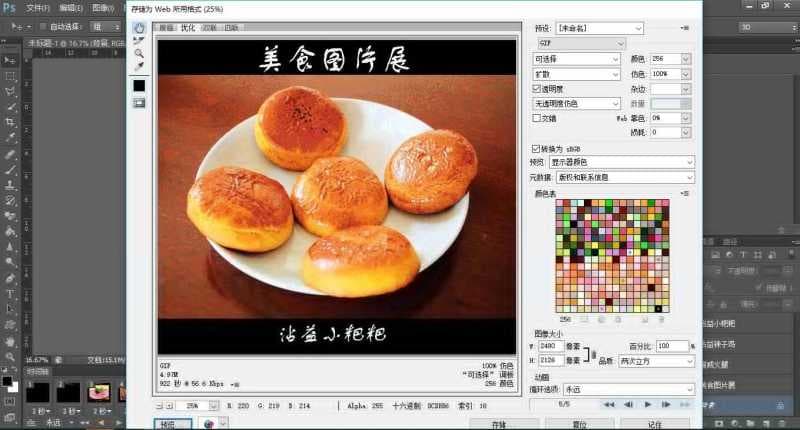Toggle the 透明度 transparency checkbox
The height and width of the screenshot is (430, 800).
click(536, 89)
